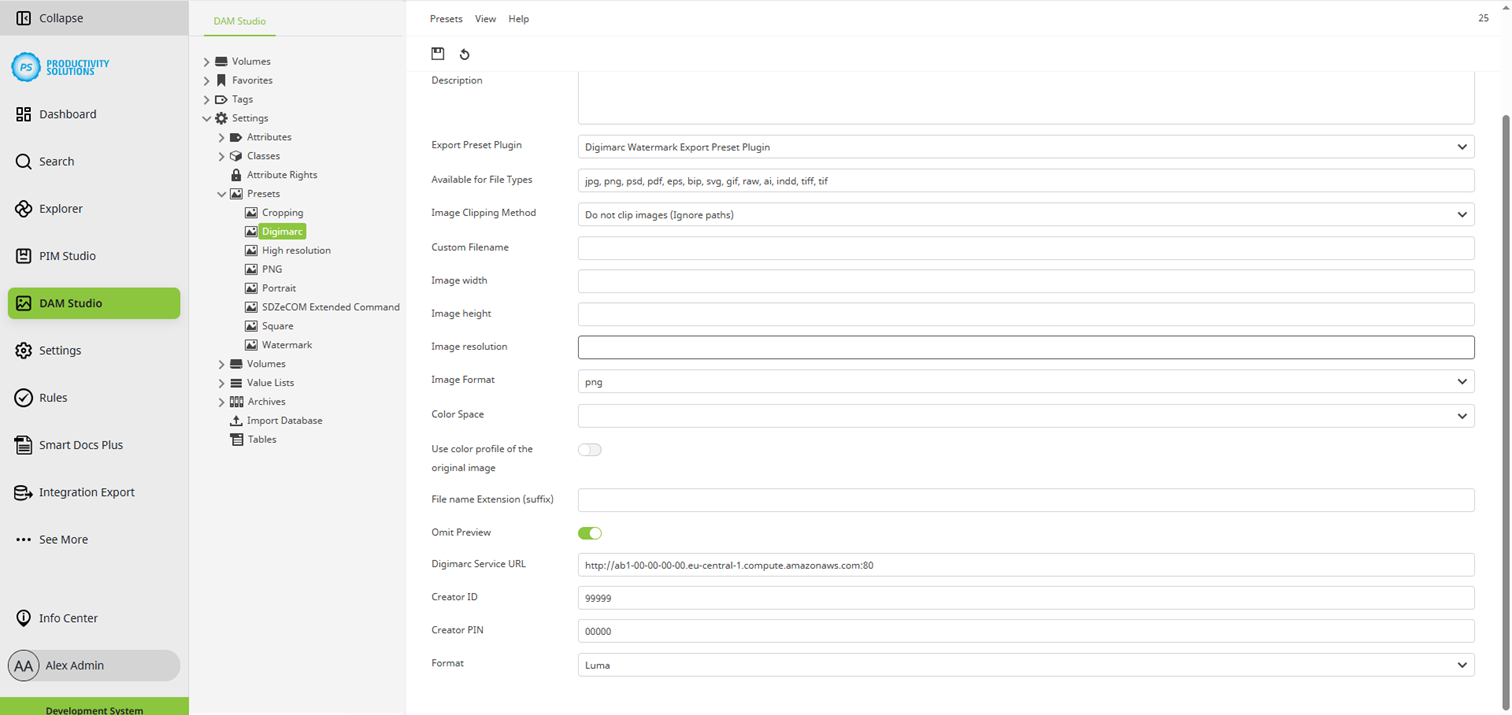
Task: Disable the Omit Preview toggle
Action: pyautogui.click(x=590, y=533)
